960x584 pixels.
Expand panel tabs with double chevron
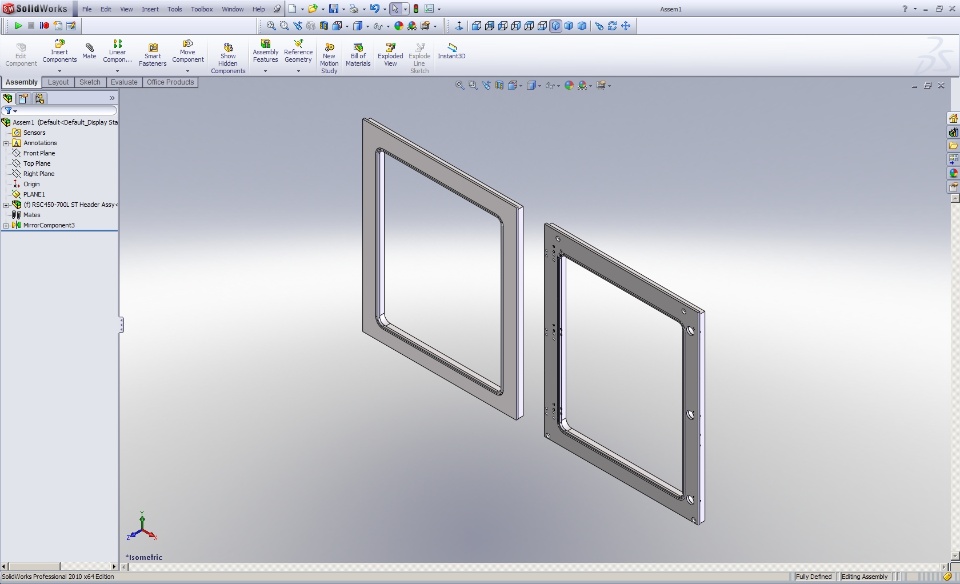(111, 98)
